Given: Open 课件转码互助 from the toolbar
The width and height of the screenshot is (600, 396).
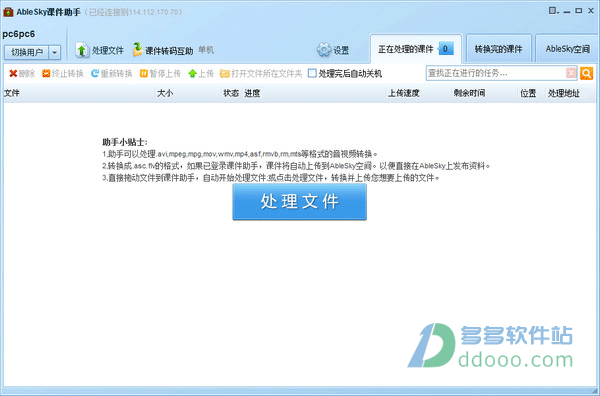Looking at the screenshot, I should [163, 50].
